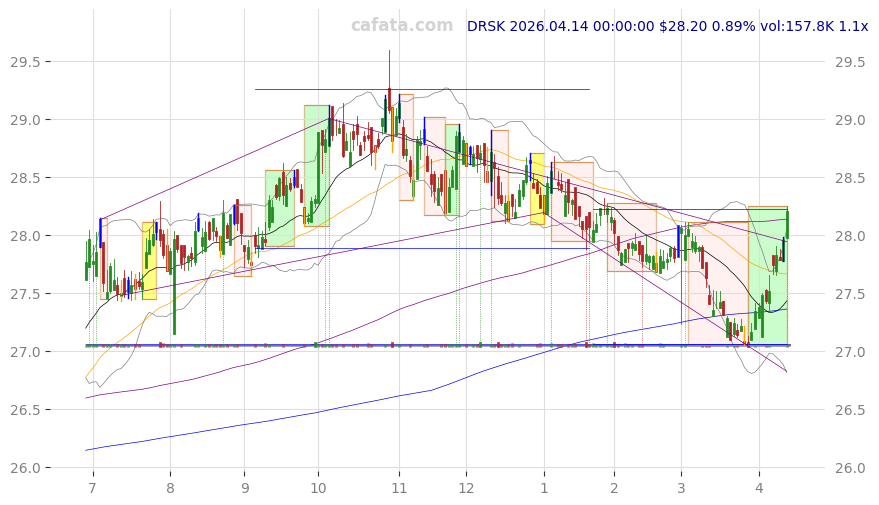The image size is (879, 505).
Task: Click the 28.5 label on right axis
Action: click(850, 178)
